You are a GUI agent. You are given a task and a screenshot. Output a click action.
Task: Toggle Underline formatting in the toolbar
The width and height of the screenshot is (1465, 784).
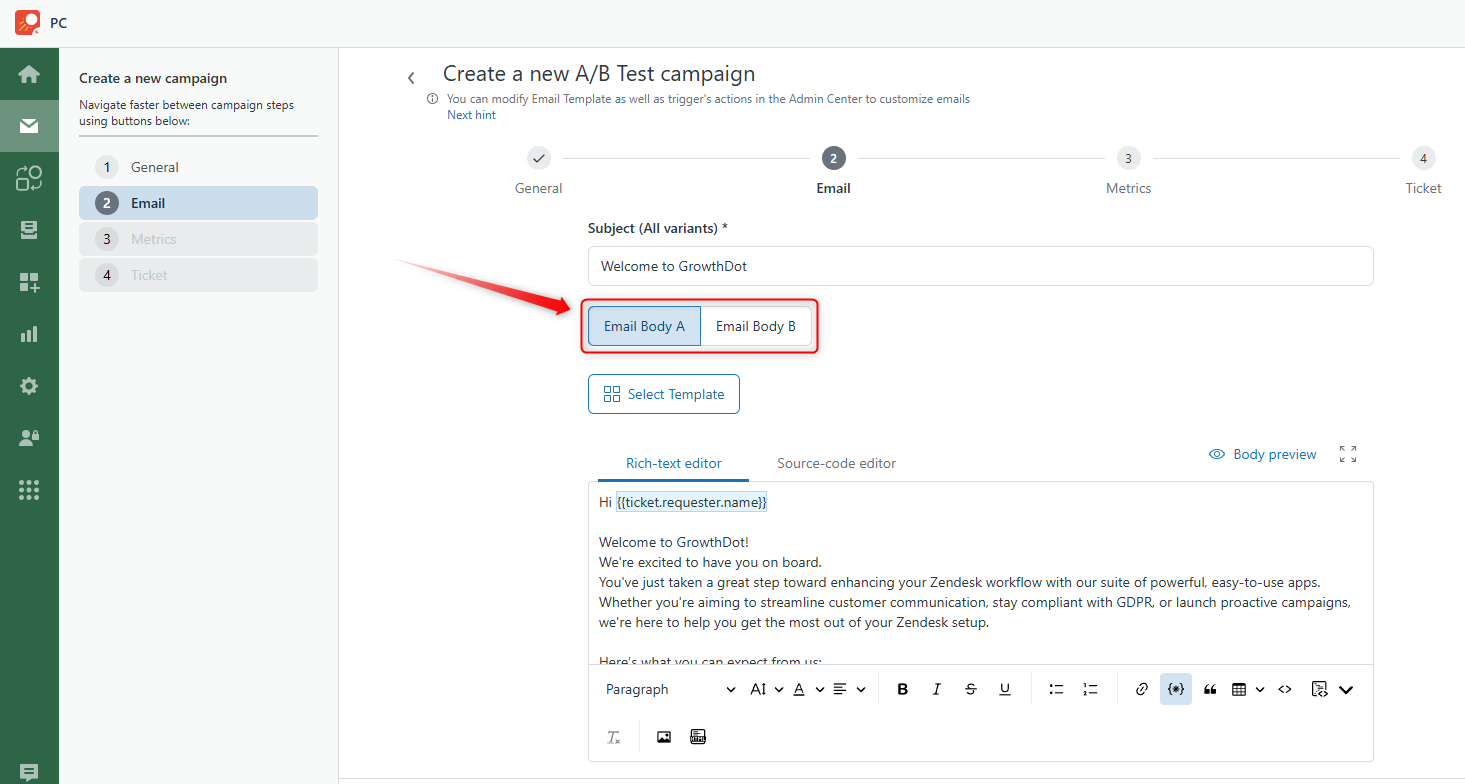click(x=1005, y=689)
